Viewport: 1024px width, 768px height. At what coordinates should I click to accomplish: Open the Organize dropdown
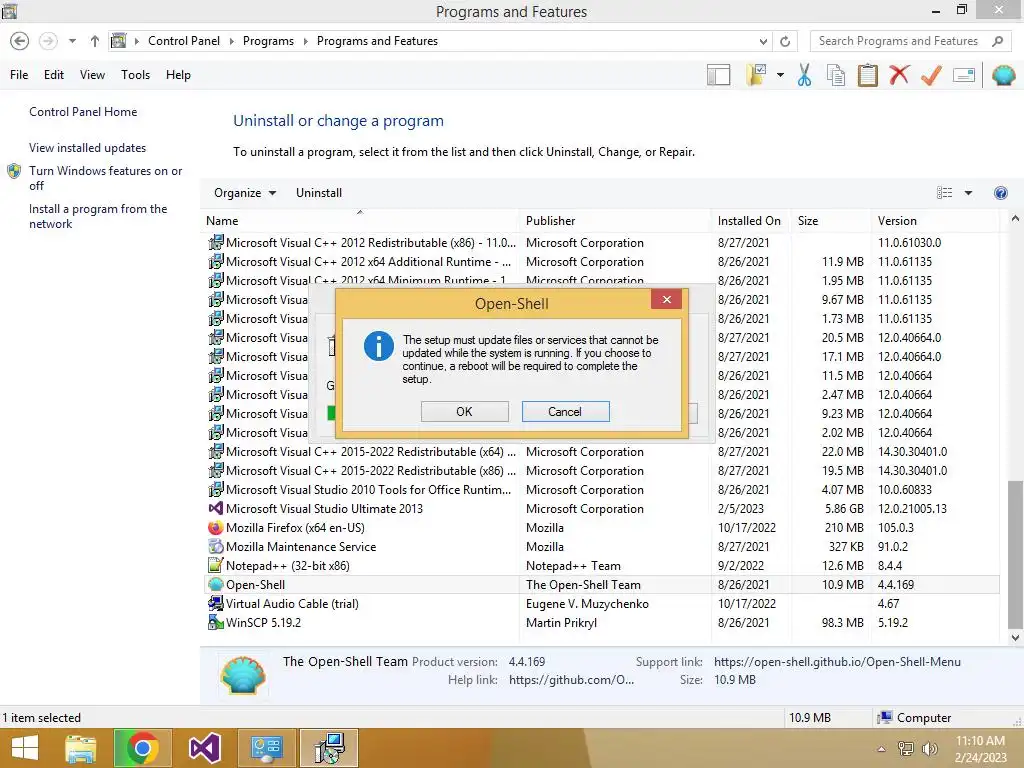(x=245, y=193)
